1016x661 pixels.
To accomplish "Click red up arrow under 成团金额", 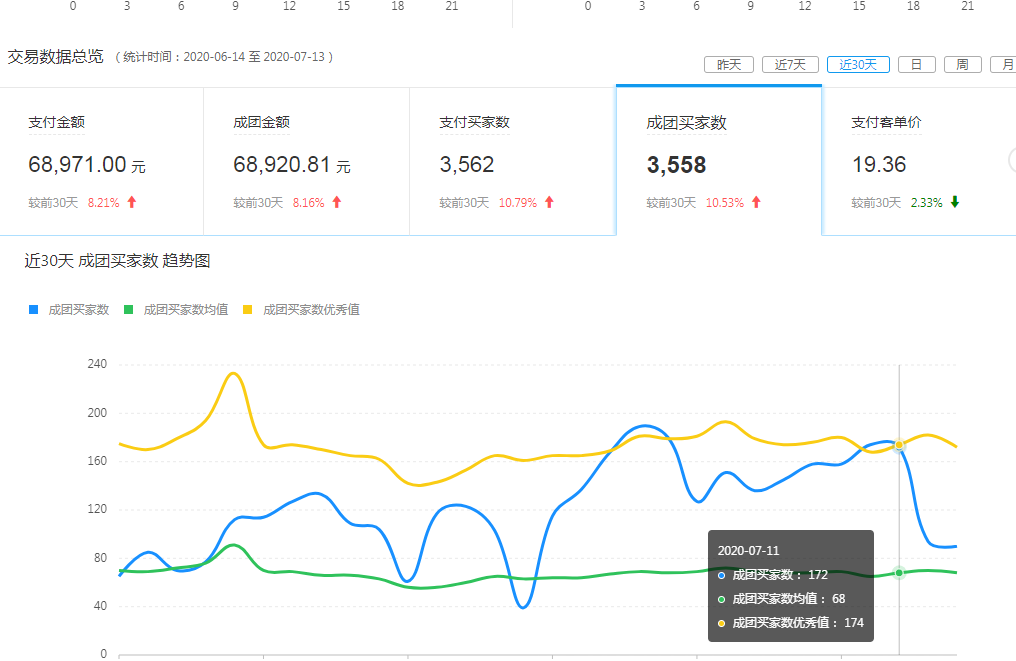I will [337, 202].
